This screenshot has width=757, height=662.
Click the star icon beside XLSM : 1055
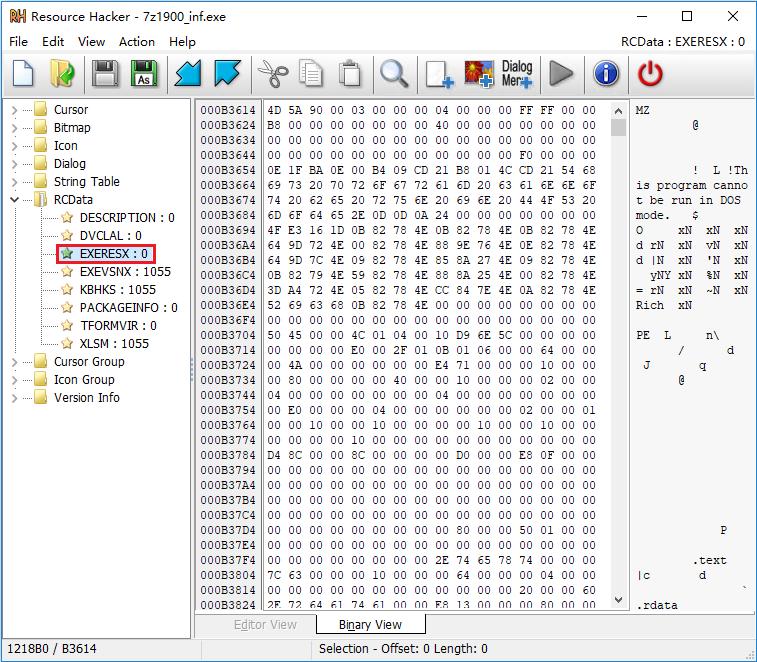pos(67,344)
